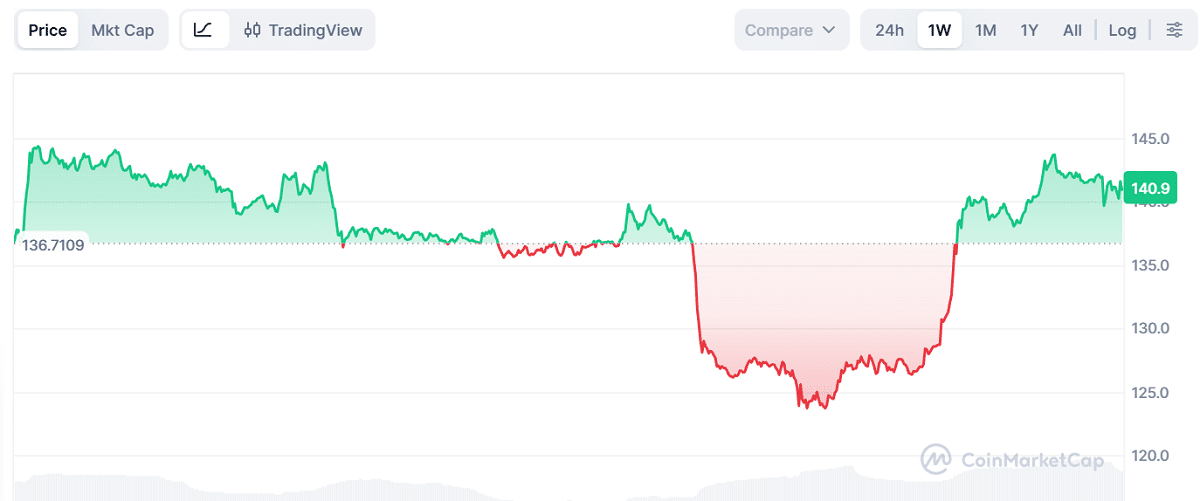
Task: Toggle the Log scale option
Action: (1122, 30)
